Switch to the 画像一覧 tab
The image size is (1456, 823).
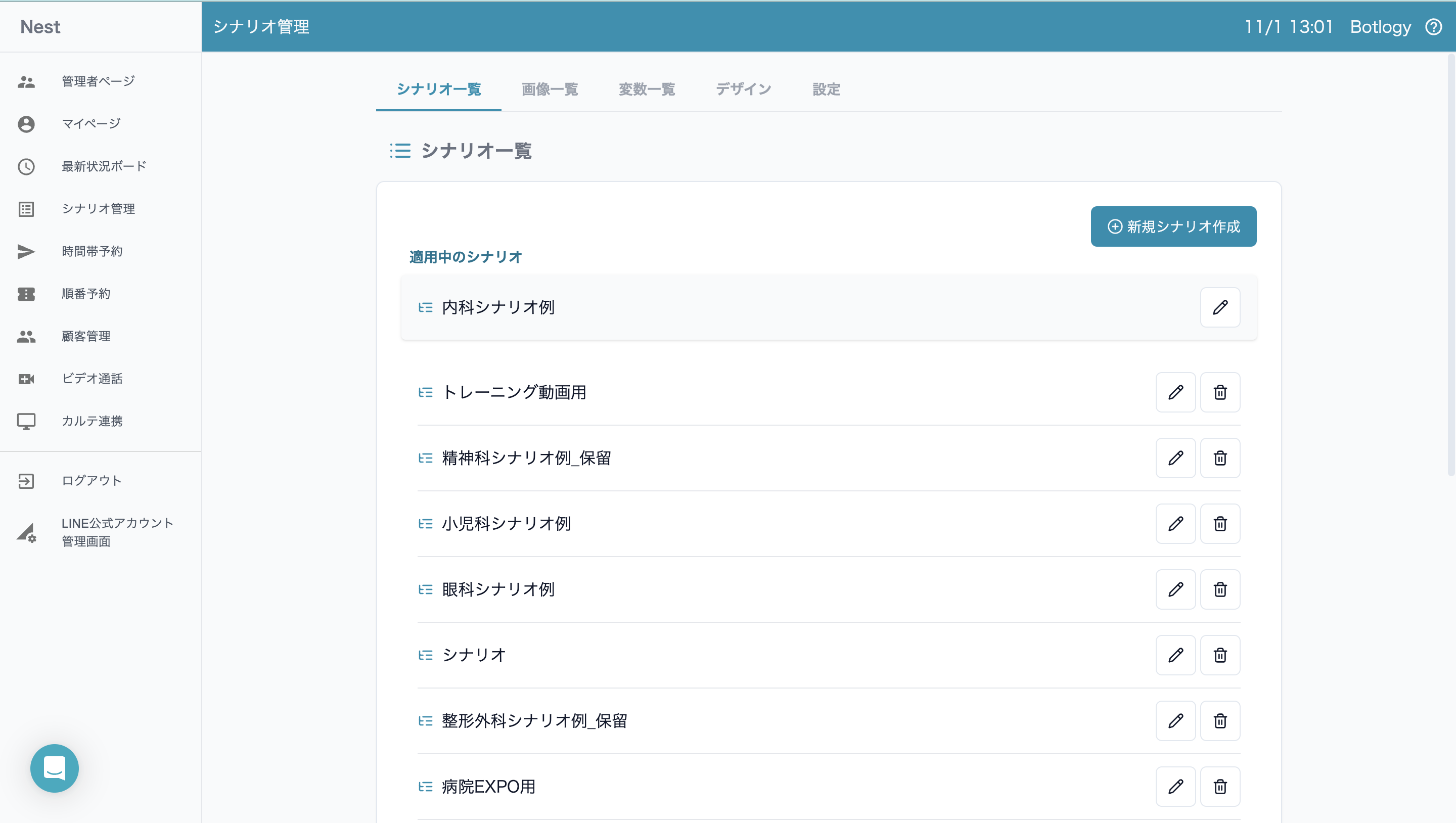tap(550, 89)
